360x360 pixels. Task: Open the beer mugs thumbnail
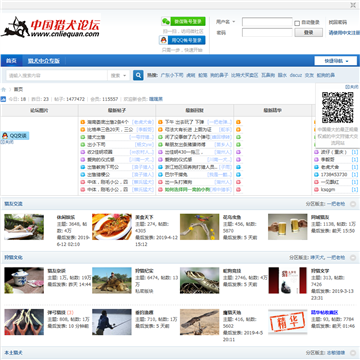coord(288,227)
